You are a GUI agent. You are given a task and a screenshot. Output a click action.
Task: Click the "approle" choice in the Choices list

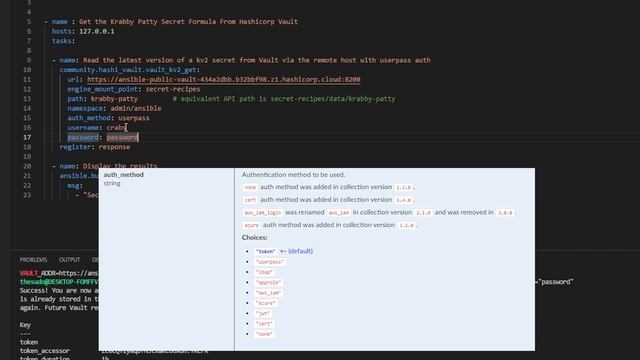268,282
